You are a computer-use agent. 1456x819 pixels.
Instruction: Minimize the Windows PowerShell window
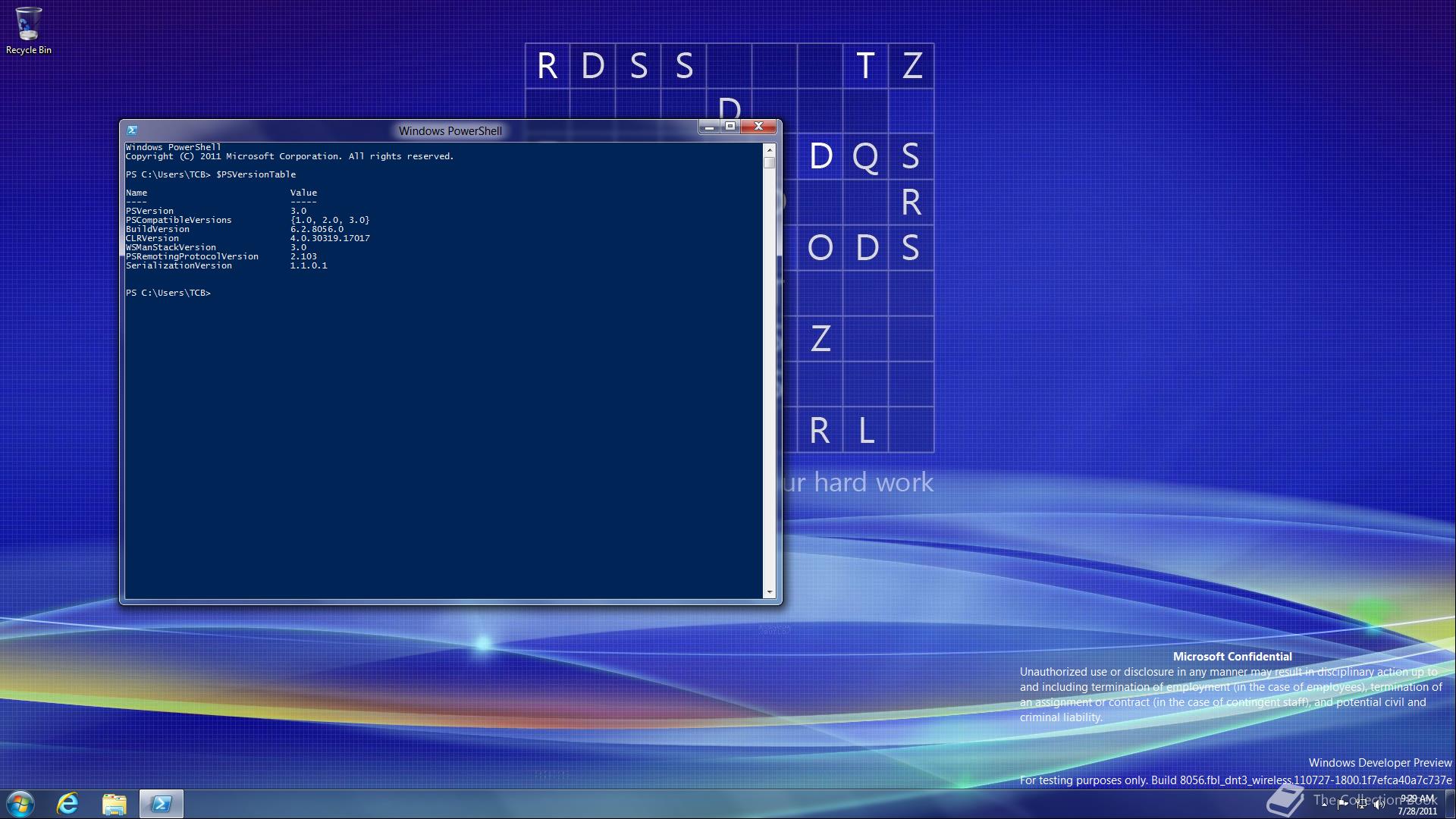(708, 127)
